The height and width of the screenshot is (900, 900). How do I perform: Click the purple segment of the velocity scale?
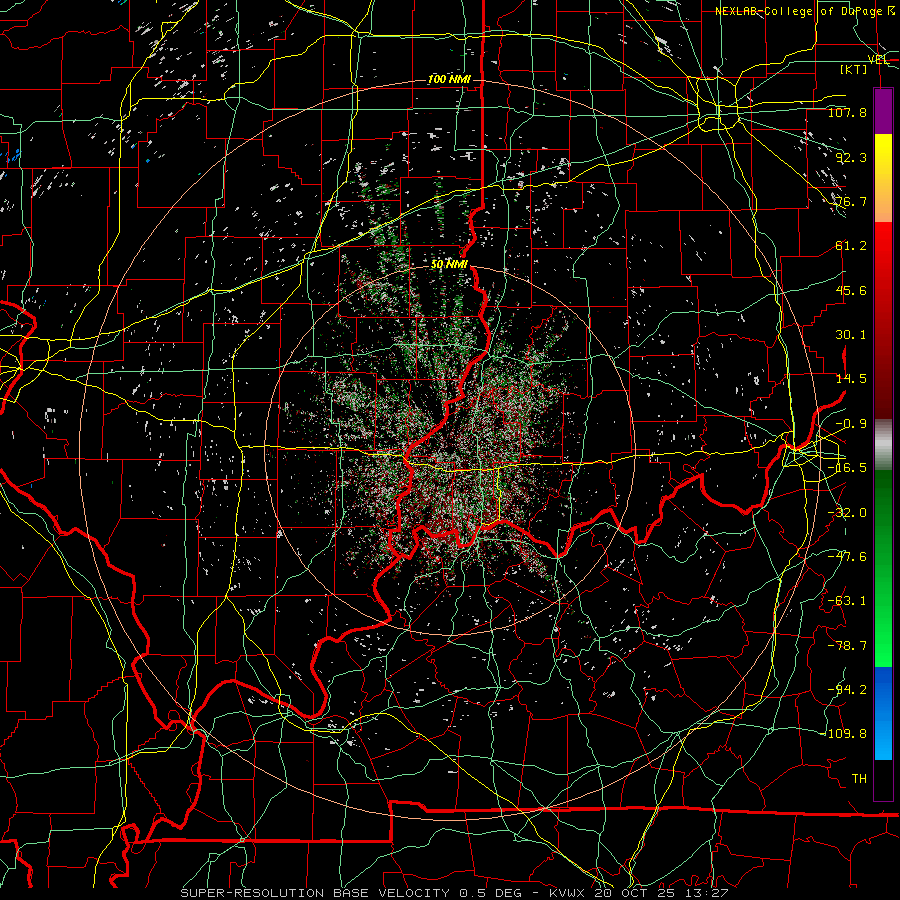click(883, 111)
